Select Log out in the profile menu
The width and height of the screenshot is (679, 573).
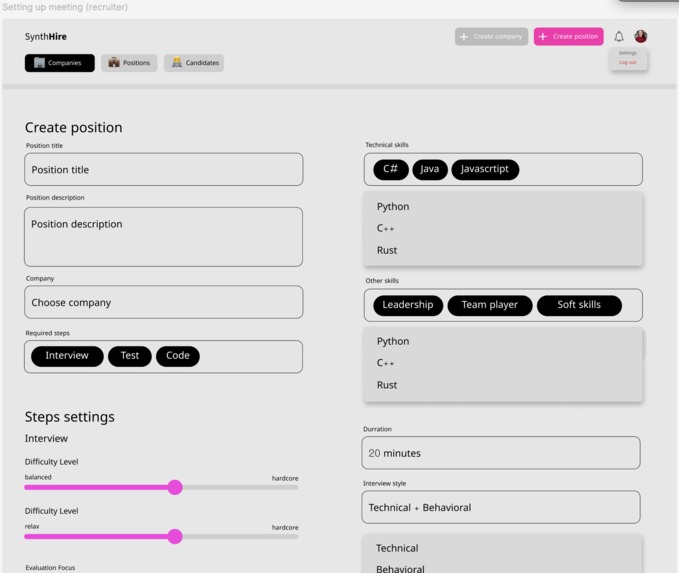tap(627, 62)
